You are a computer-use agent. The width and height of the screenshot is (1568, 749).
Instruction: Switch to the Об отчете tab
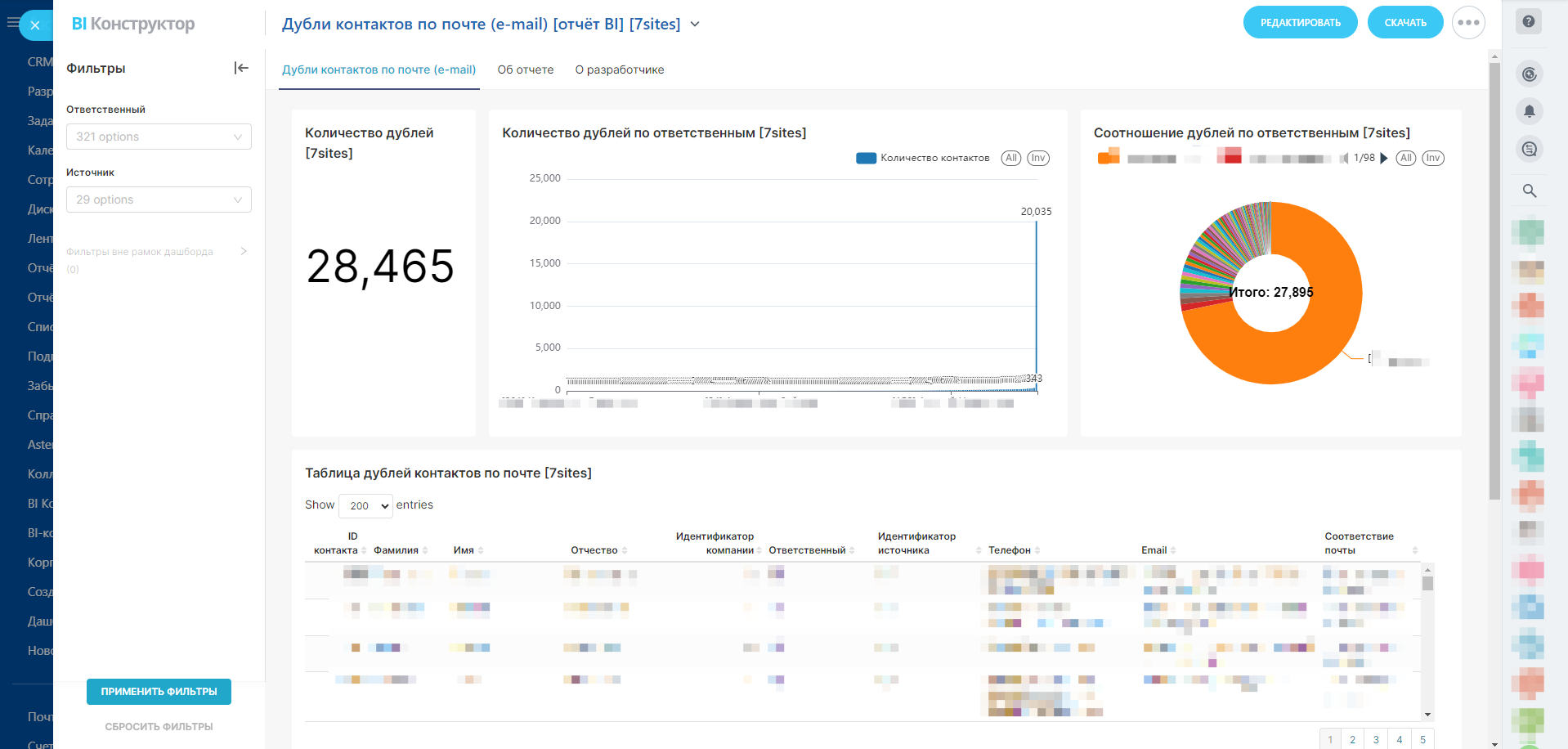526,70
